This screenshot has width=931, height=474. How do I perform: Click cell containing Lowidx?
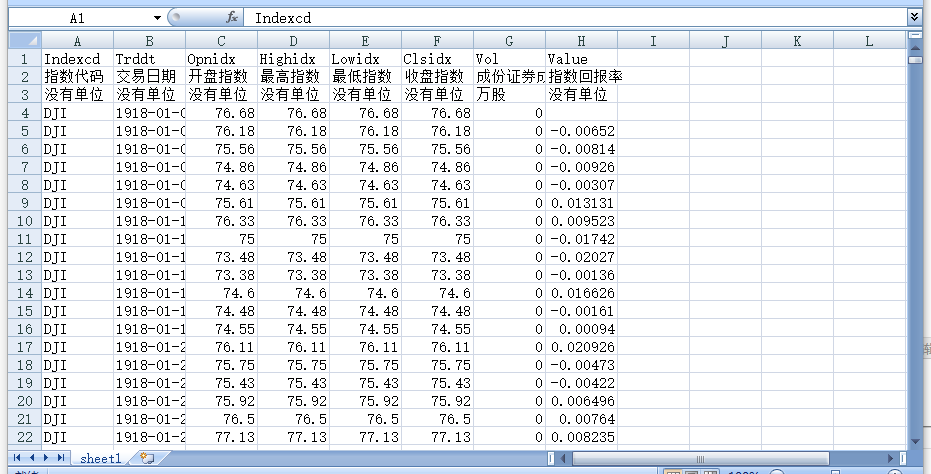point(365,59)
